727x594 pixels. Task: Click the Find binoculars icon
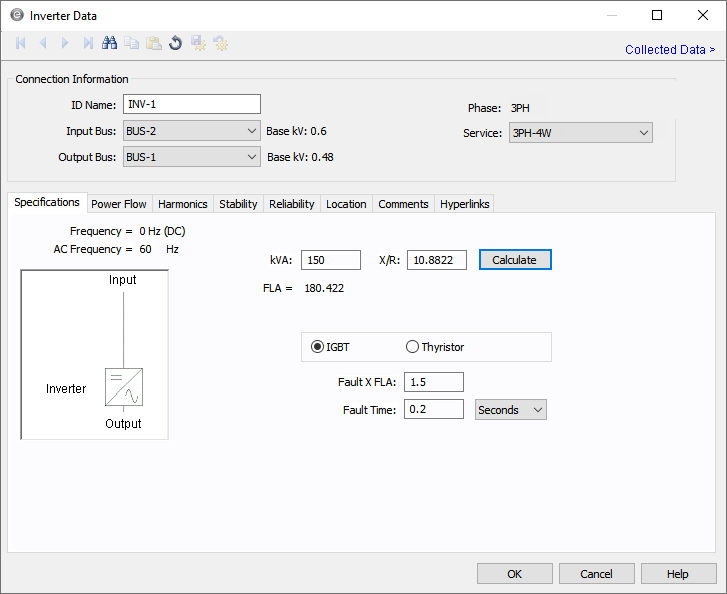tap(110, 43)
